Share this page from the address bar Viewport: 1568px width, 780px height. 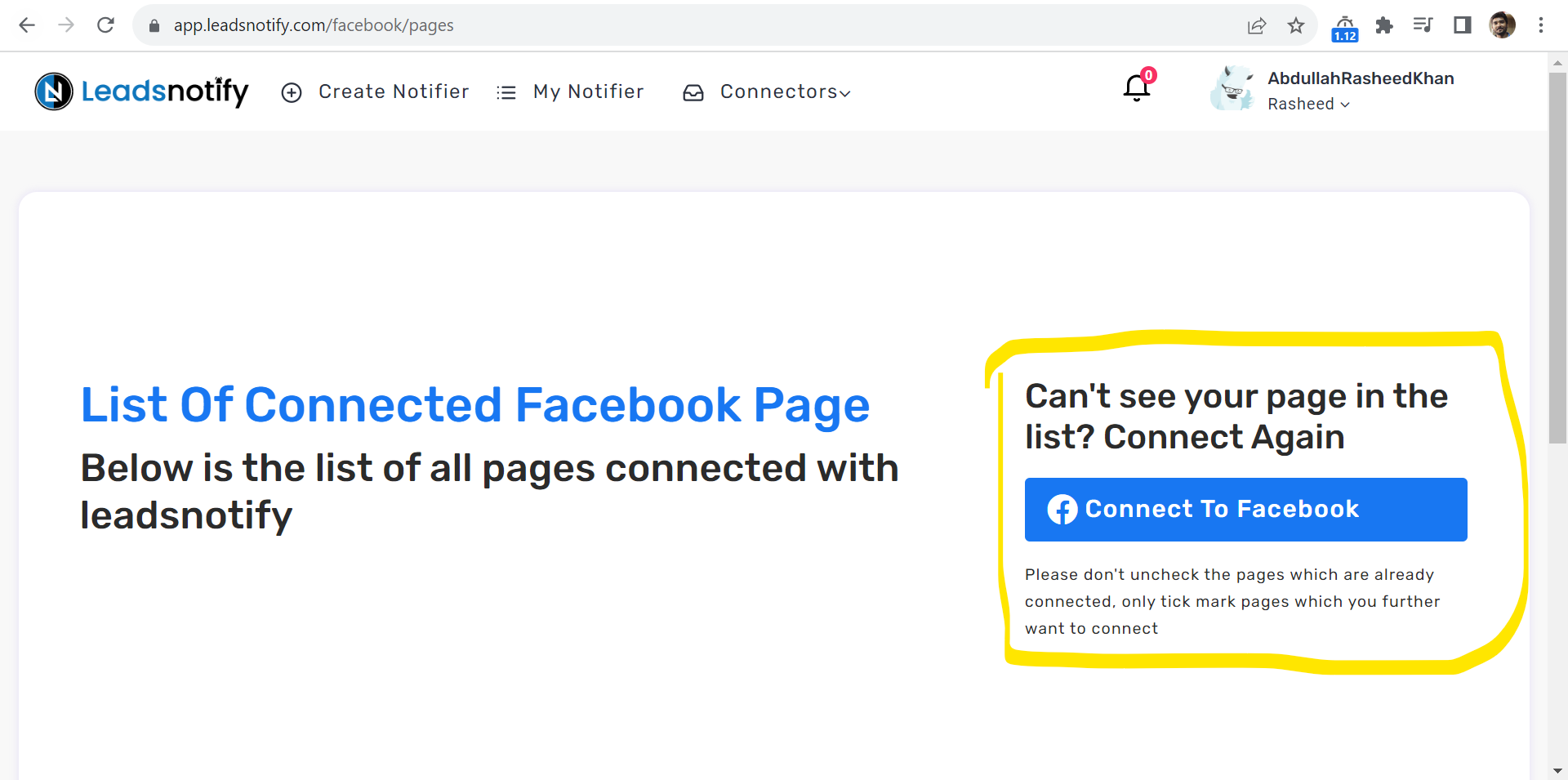click(1257, 25)
